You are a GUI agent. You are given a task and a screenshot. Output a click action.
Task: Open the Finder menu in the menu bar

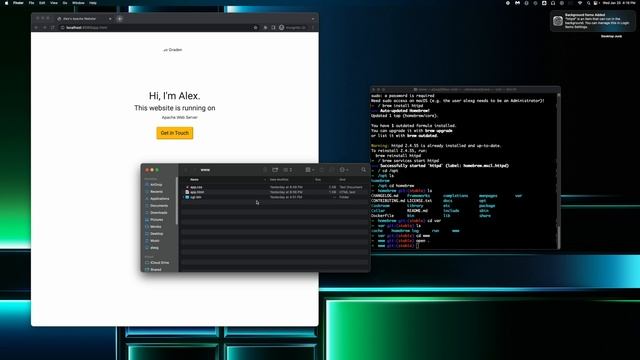(18, 3)
